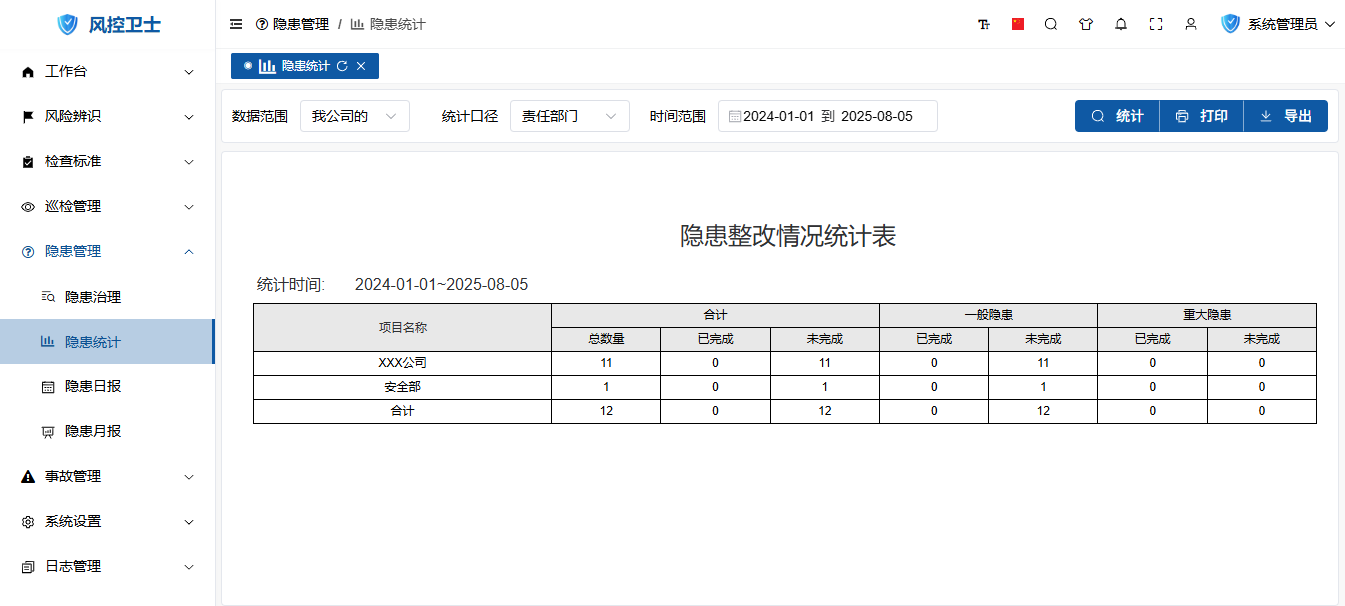The height and width of the screenshot is (606, 1345).
Task: Open the 统计口径 dropdown
Action: pyautogui.click(x=569, y=116)
